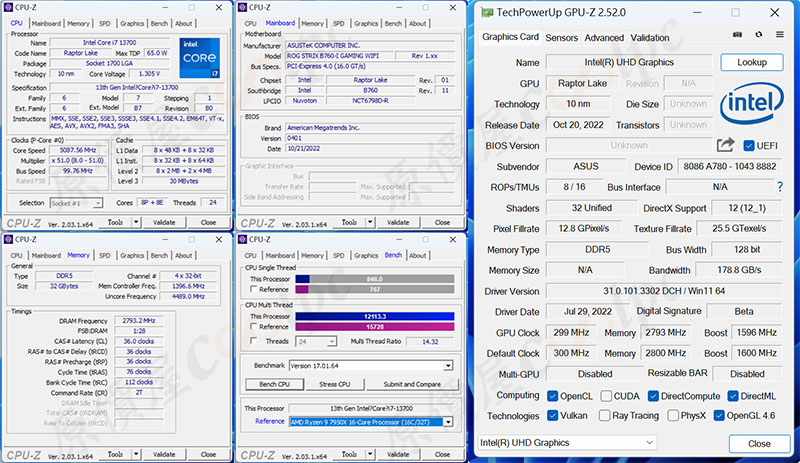This screenshot has height=463, width=800.
Task: Click the single thread This Processor bar 846.0
Action: point(374,279)
